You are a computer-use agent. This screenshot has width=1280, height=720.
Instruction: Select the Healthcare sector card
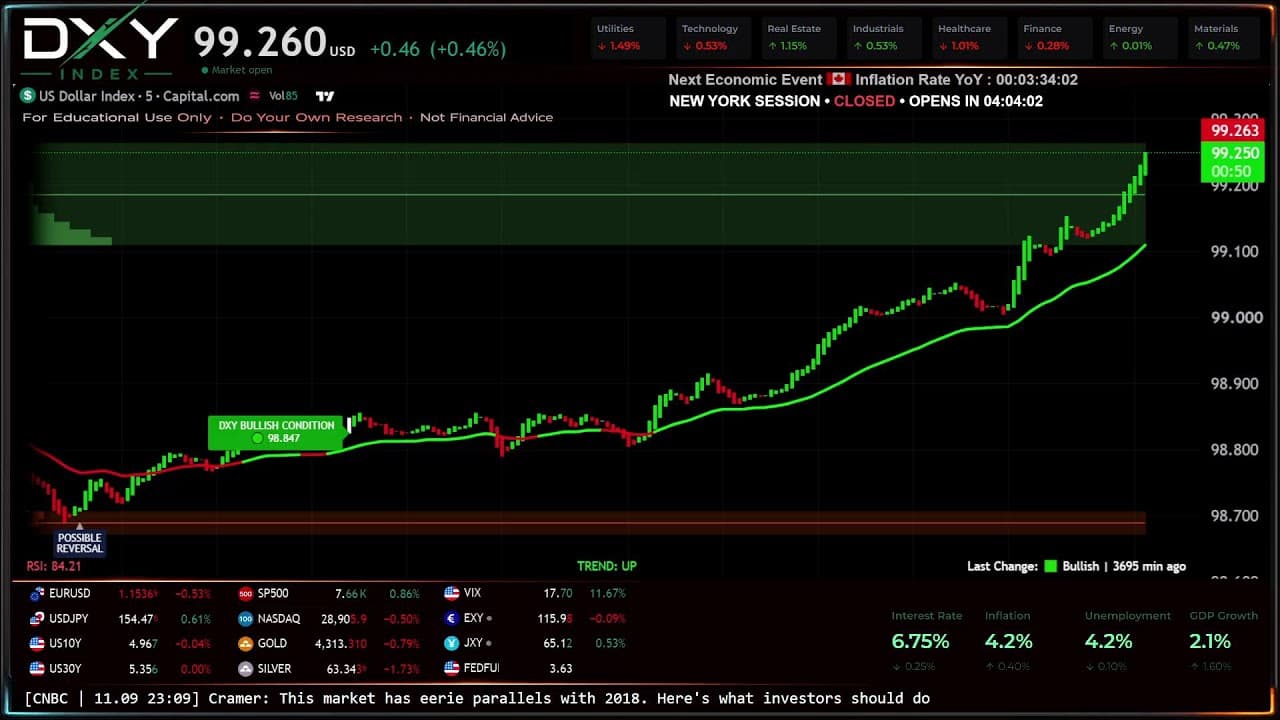(x=971, y=38)
